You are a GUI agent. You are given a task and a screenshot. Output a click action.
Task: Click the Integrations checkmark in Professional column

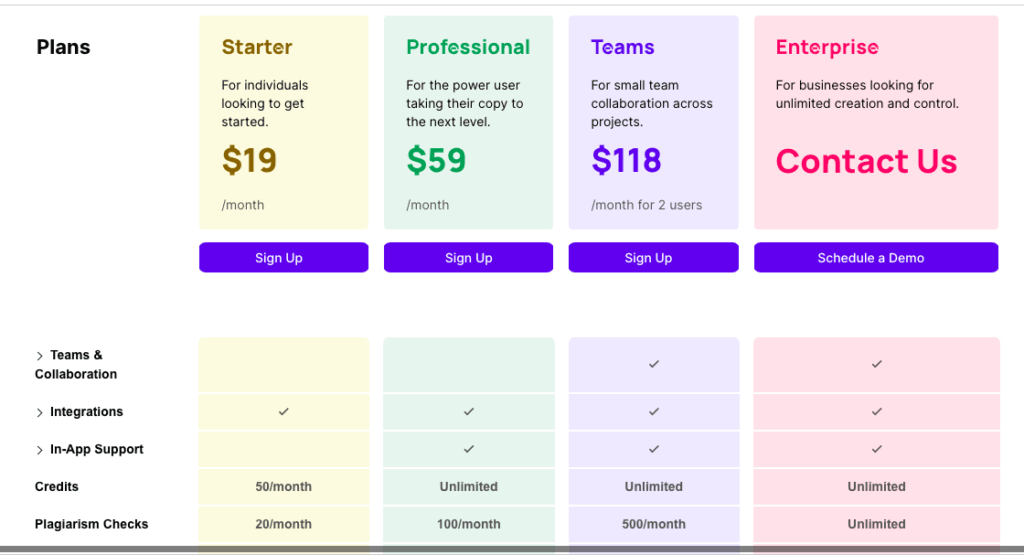469,411
